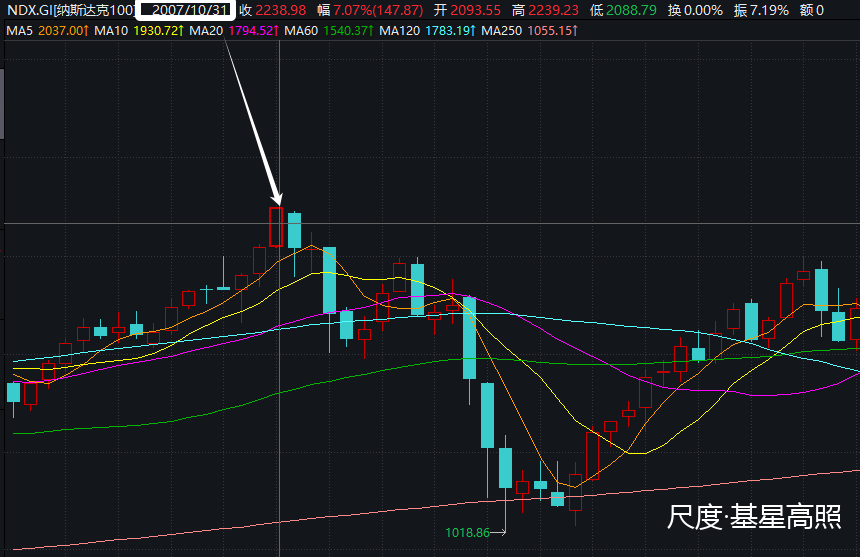
Task: Click the closing price 2238.98
Action: [x=281, y=10]
